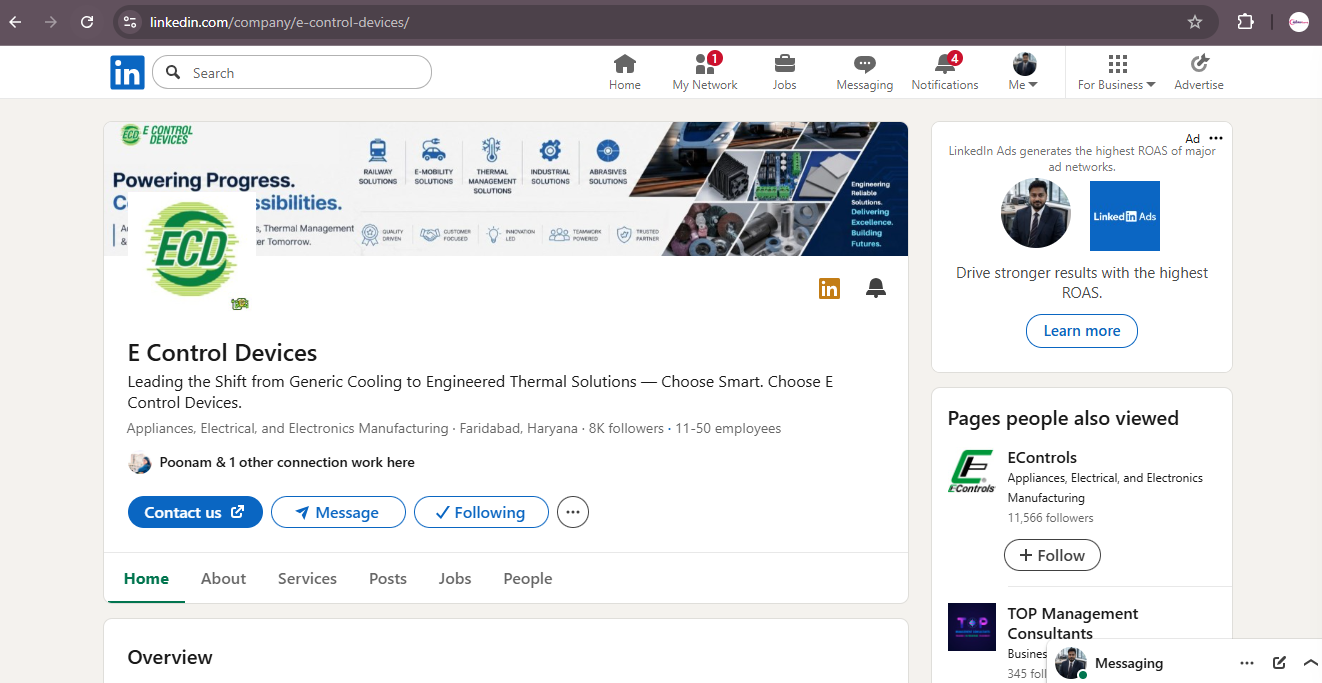
Task: Expand the Messaging overlay chevron
Action: pyautogui.click(x=1311, y=663)
